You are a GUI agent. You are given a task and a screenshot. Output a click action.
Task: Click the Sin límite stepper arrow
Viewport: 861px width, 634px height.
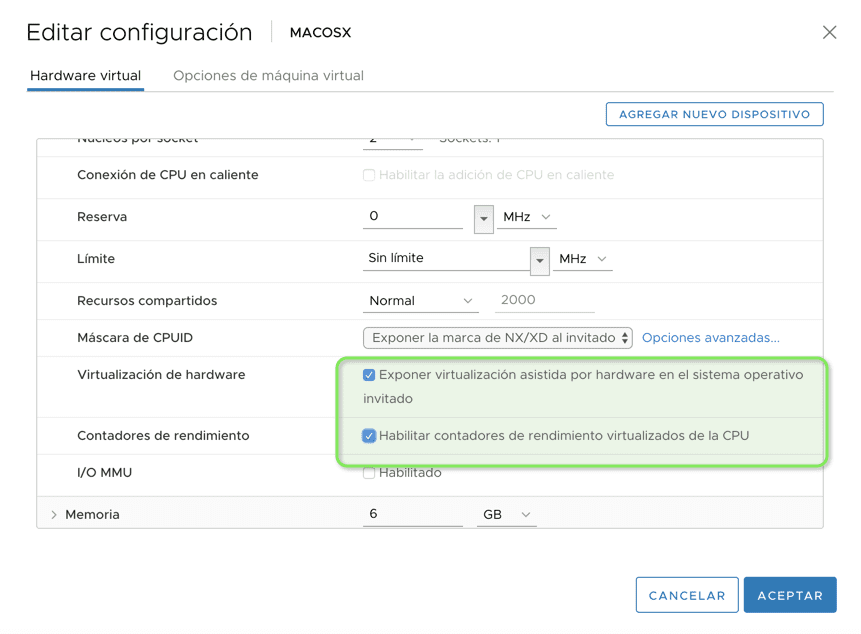[x=539, y=260]
